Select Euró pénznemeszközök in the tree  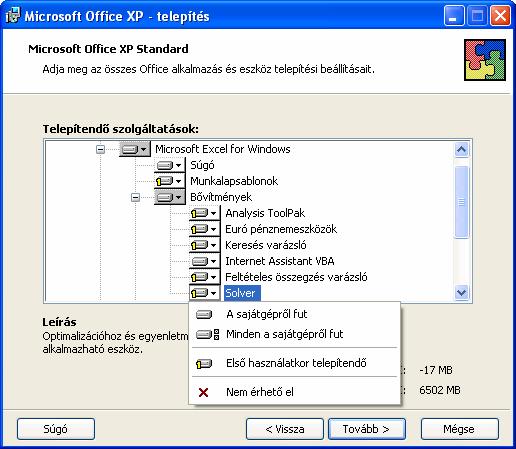click(x=281, y=229)
